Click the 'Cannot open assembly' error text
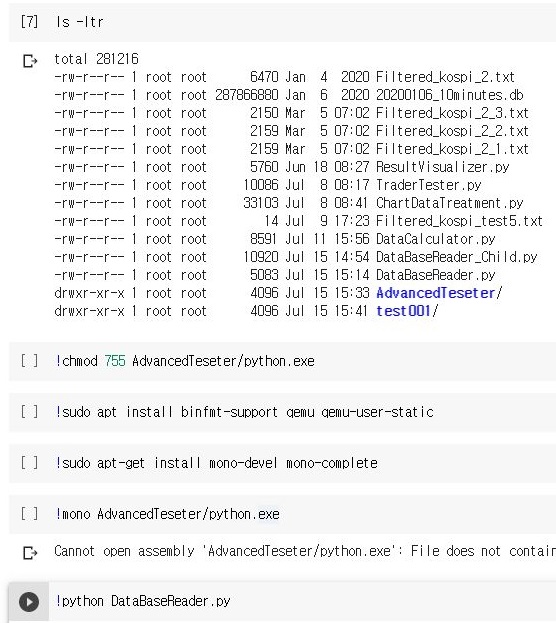The height and width of the screenshot is (623, 556). coord(305,551)
